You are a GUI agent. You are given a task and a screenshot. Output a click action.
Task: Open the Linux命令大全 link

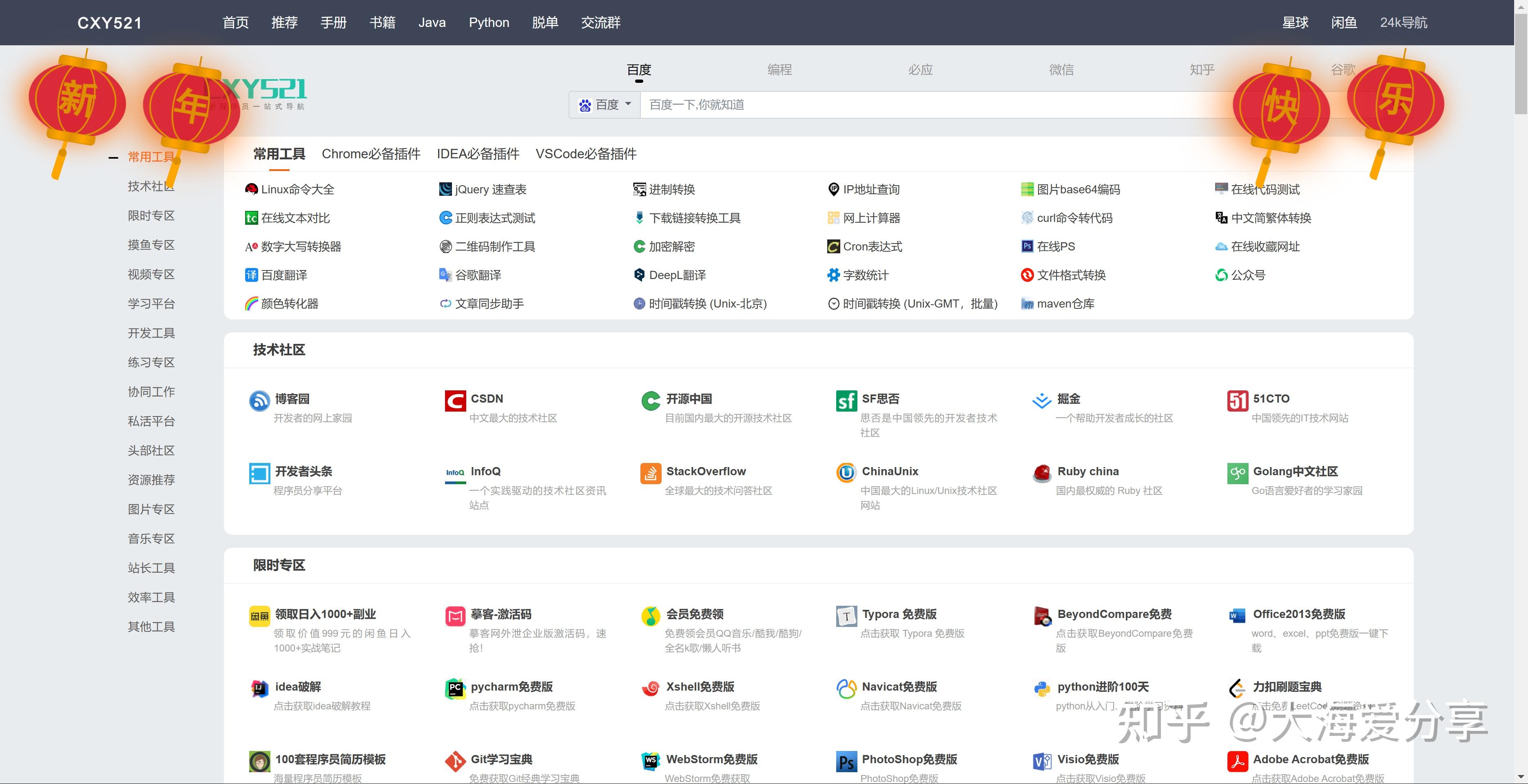click(297, 189)
